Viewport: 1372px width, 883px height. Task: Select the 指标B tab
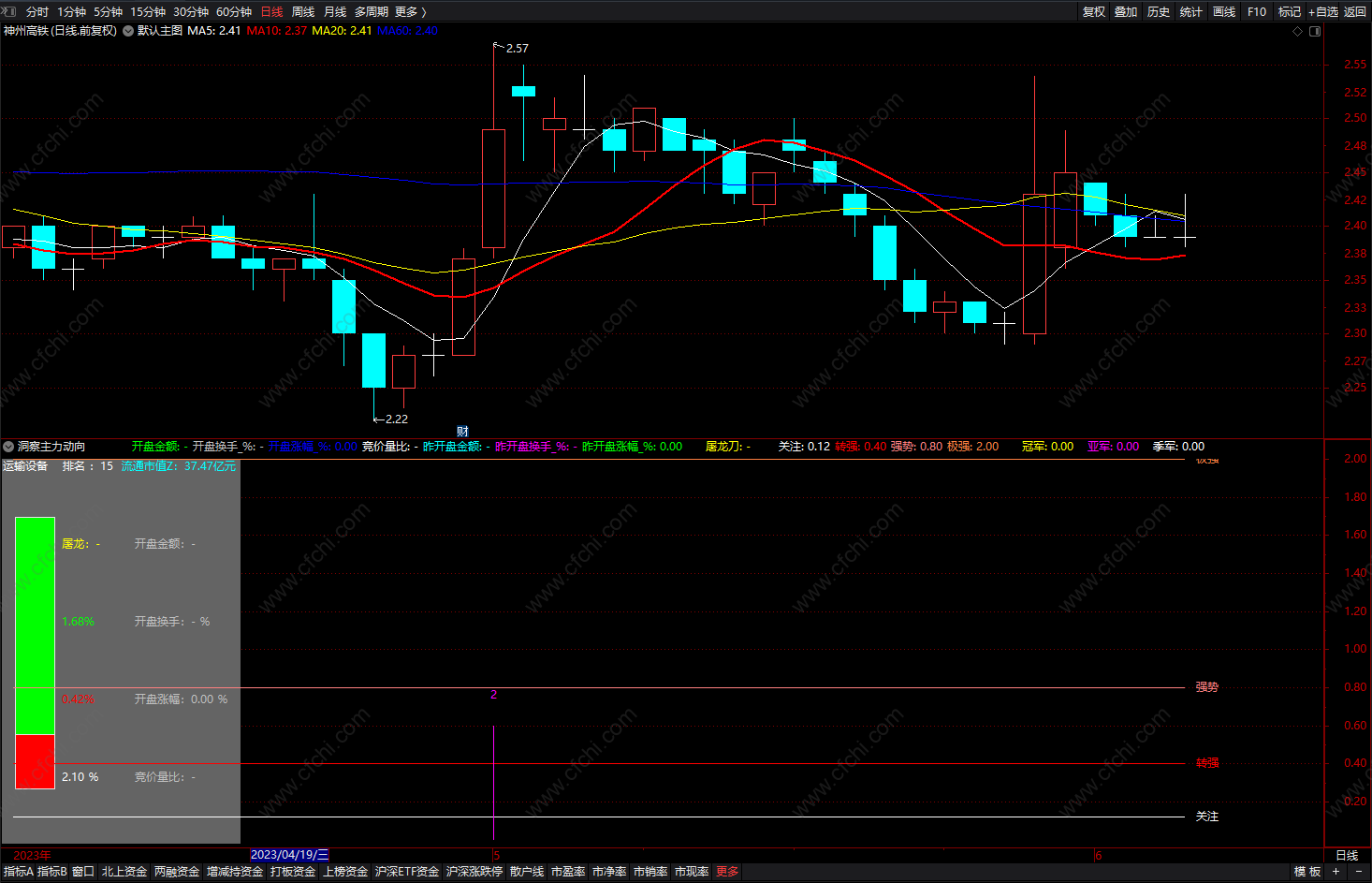coord(52,872)
